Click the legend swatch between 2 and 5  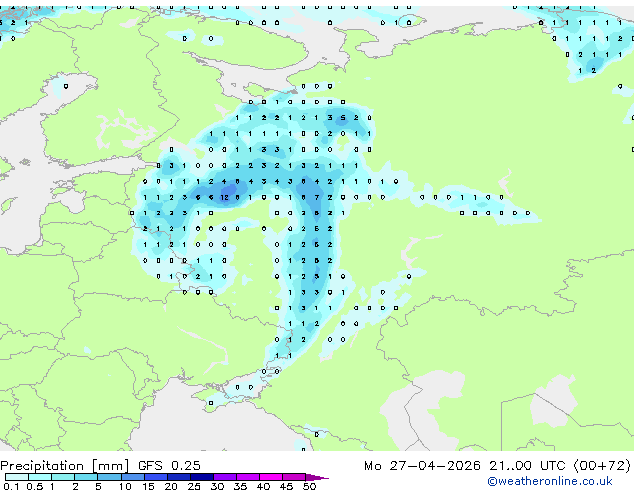(x=86, y=477)
